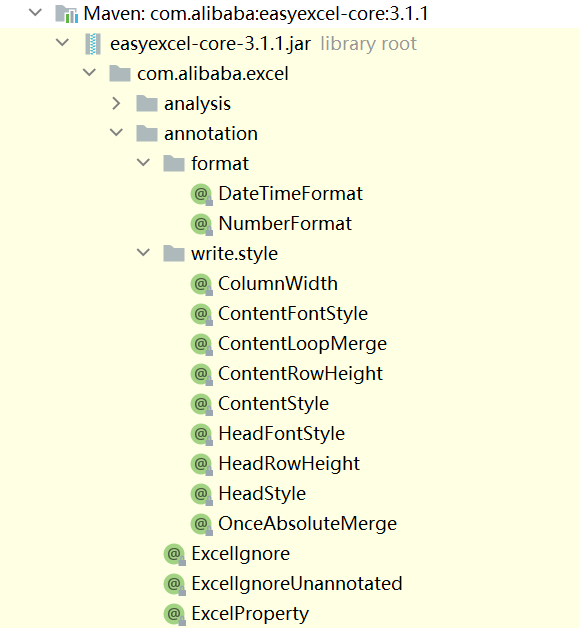Screen dimensions: 580x628
Task: Collapse the easyexcel-core-3.1.1.jar node
Action: pos(62,42)
